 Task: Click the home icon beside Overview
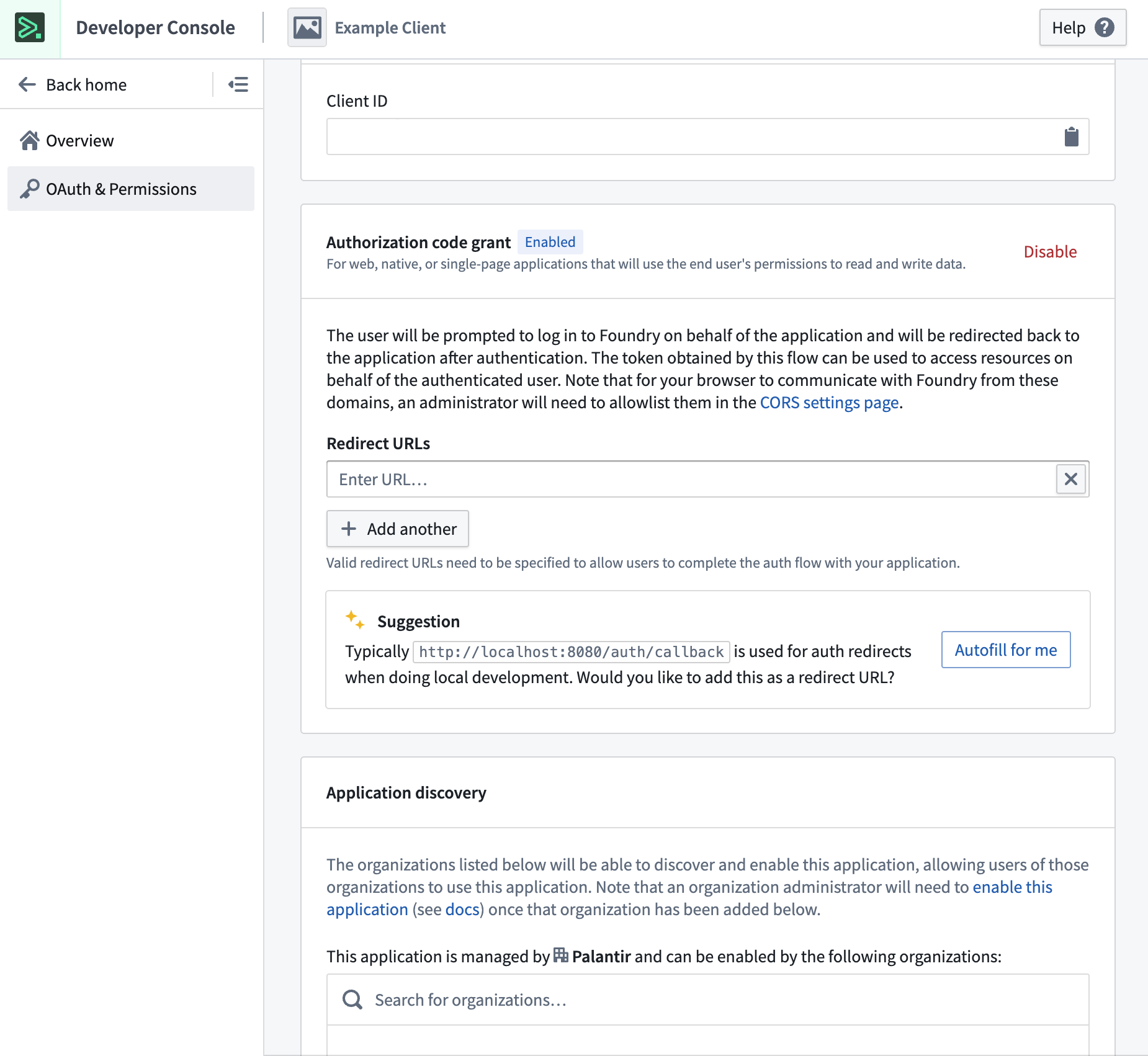click(x=29, y=140)
